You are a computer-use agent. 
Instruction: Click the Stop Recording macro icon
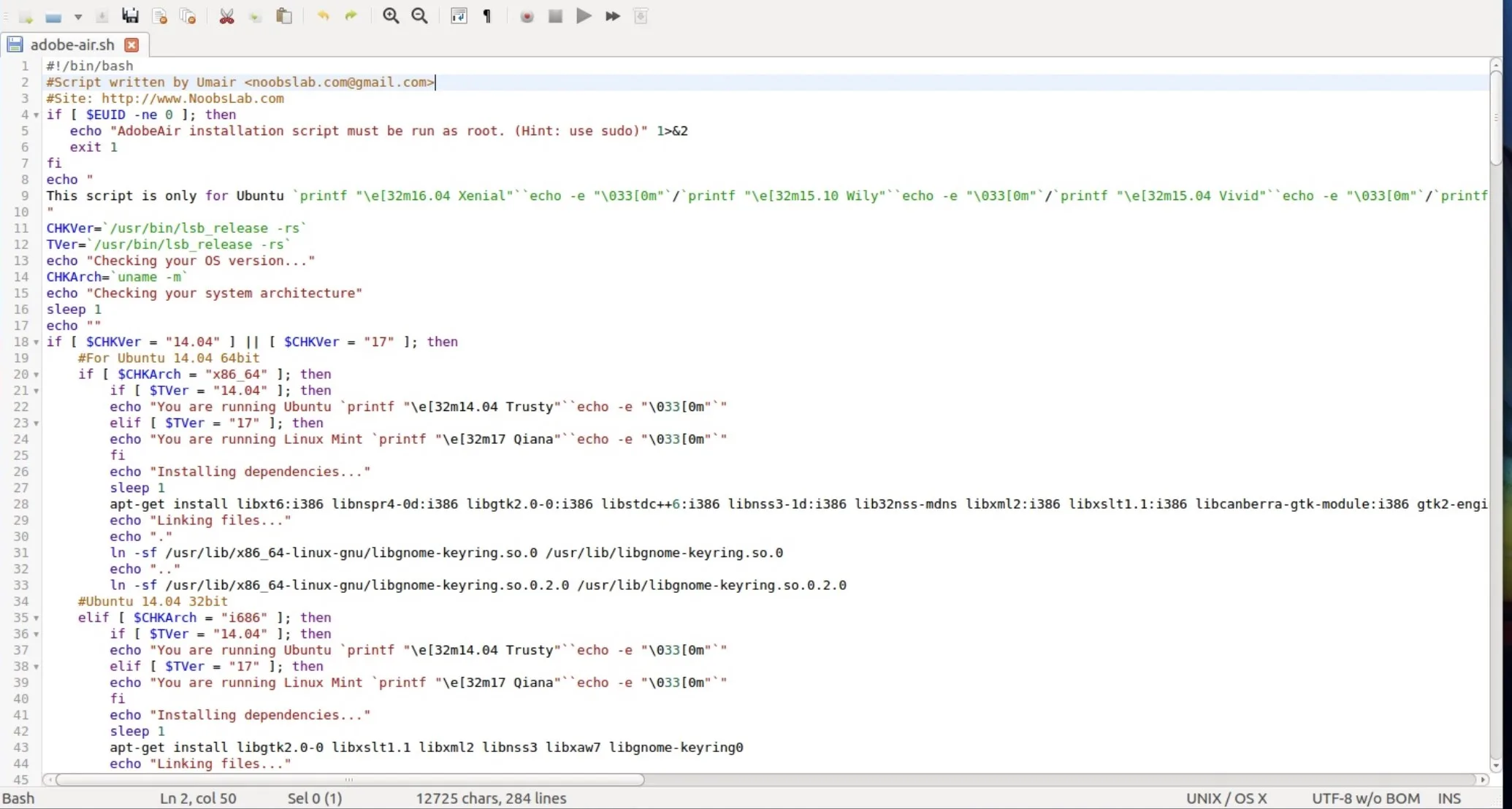point(555,16)
